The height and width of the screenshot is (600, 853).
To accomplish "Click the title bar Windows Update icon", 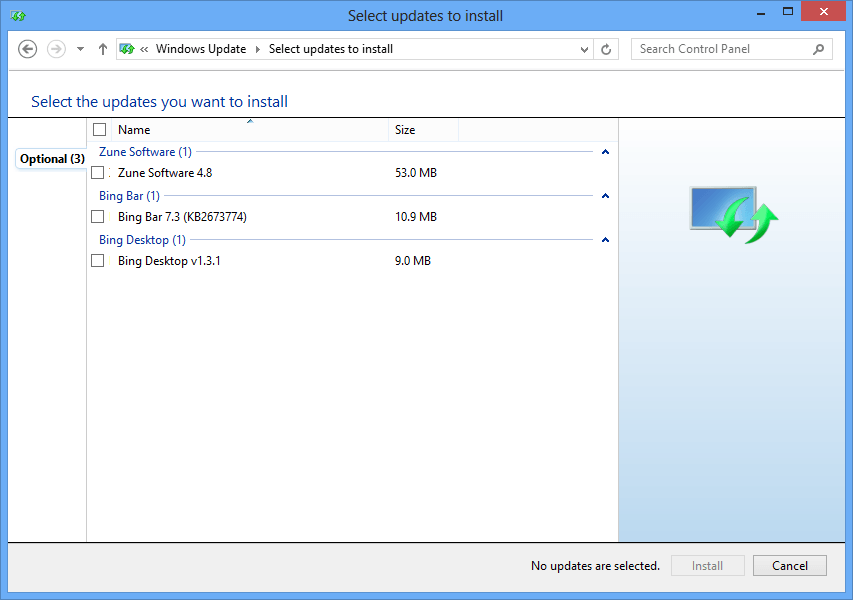I will point(18,15).
